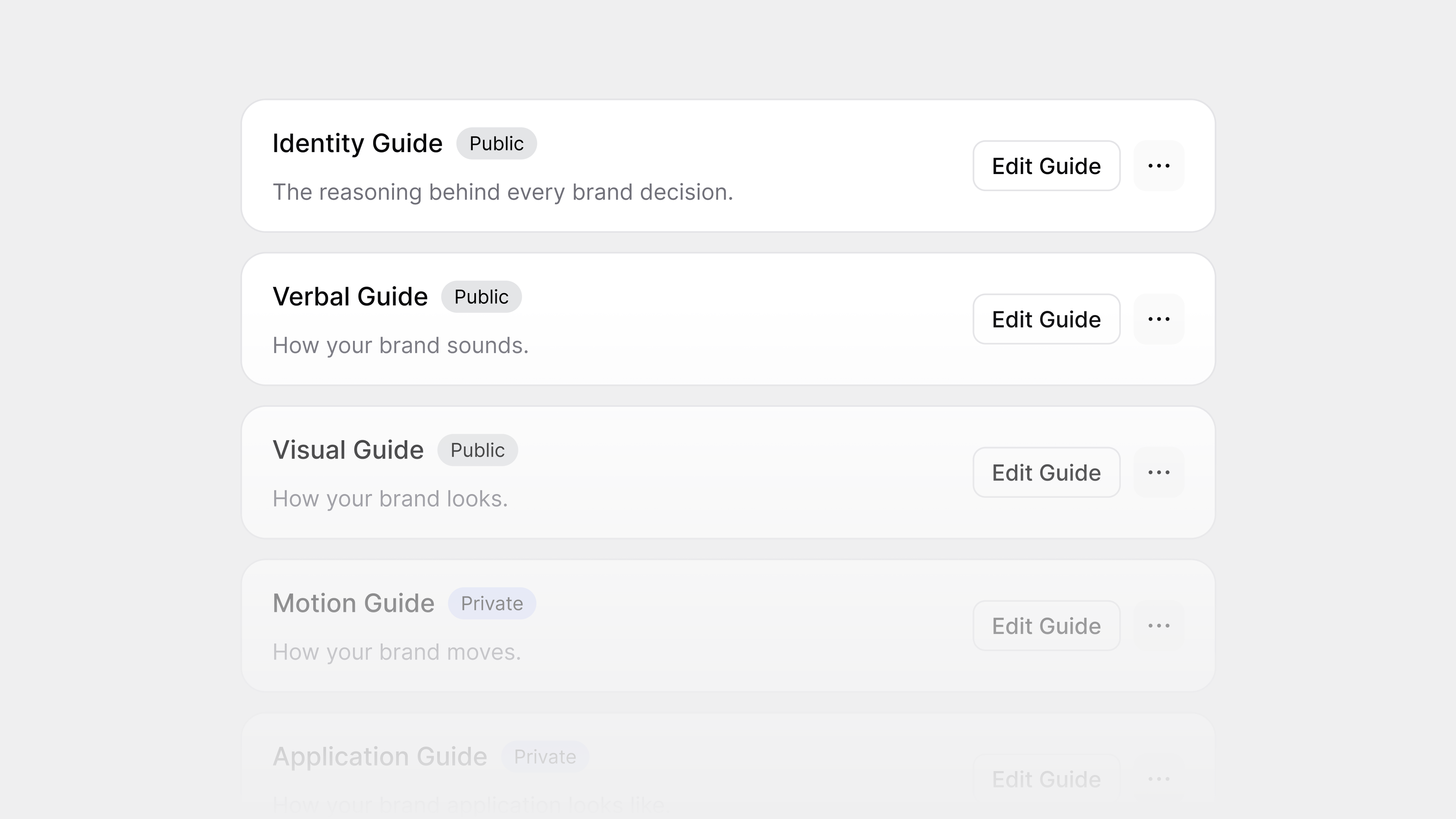Click the Public badge on Identity Guide

point(496,143)
